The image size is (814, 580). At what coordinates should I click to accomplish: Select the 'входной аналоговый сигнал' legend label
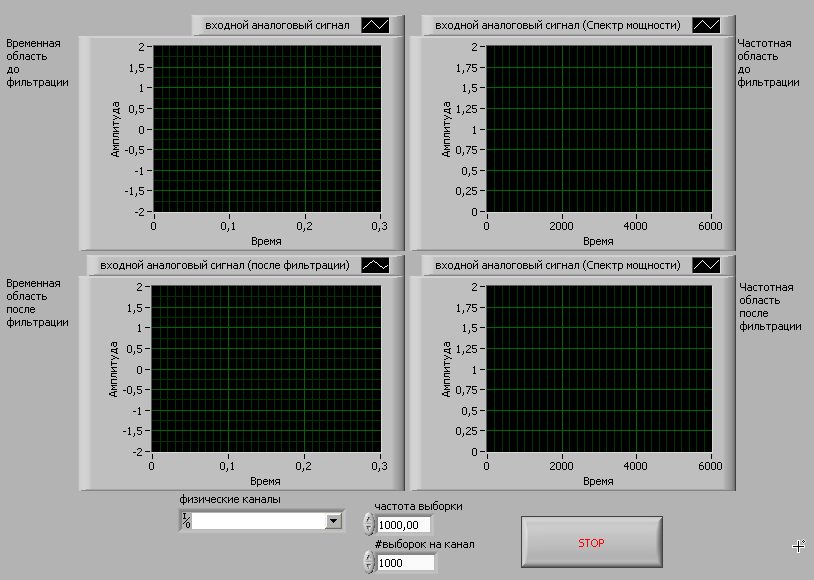[x=277, y=25]
